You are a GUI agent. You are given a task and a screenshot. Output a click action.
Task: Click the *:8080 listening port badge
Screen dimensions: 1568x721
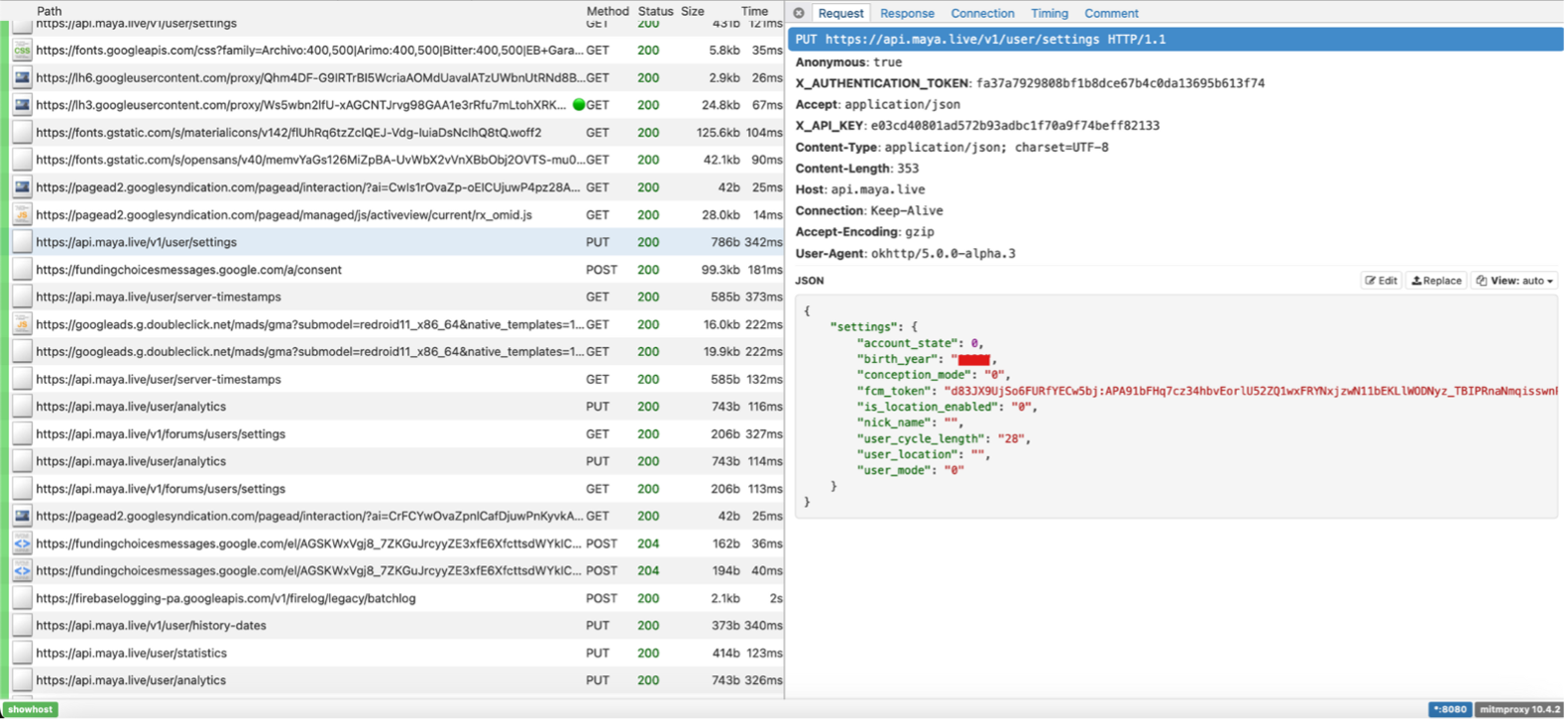point(1449,709)
